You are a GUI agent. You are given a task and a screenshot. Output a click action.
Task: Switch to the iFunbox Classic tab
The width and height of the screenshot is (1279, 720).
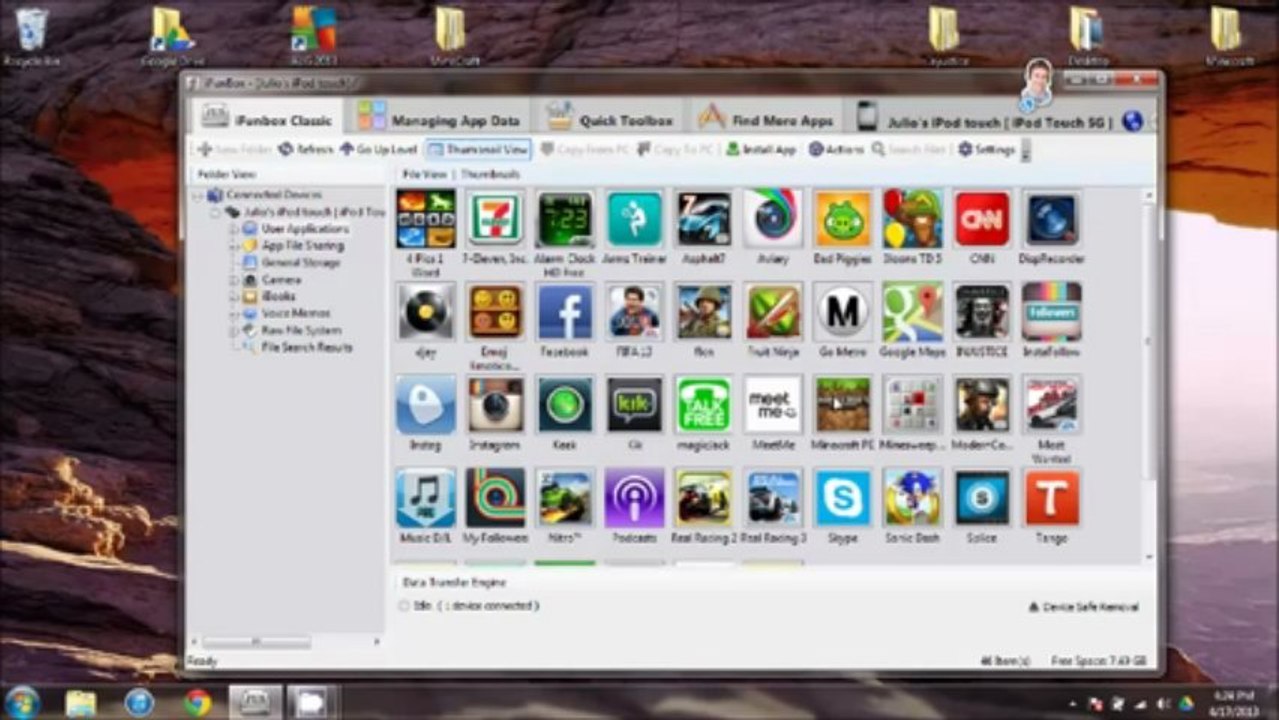pos(268,119)
